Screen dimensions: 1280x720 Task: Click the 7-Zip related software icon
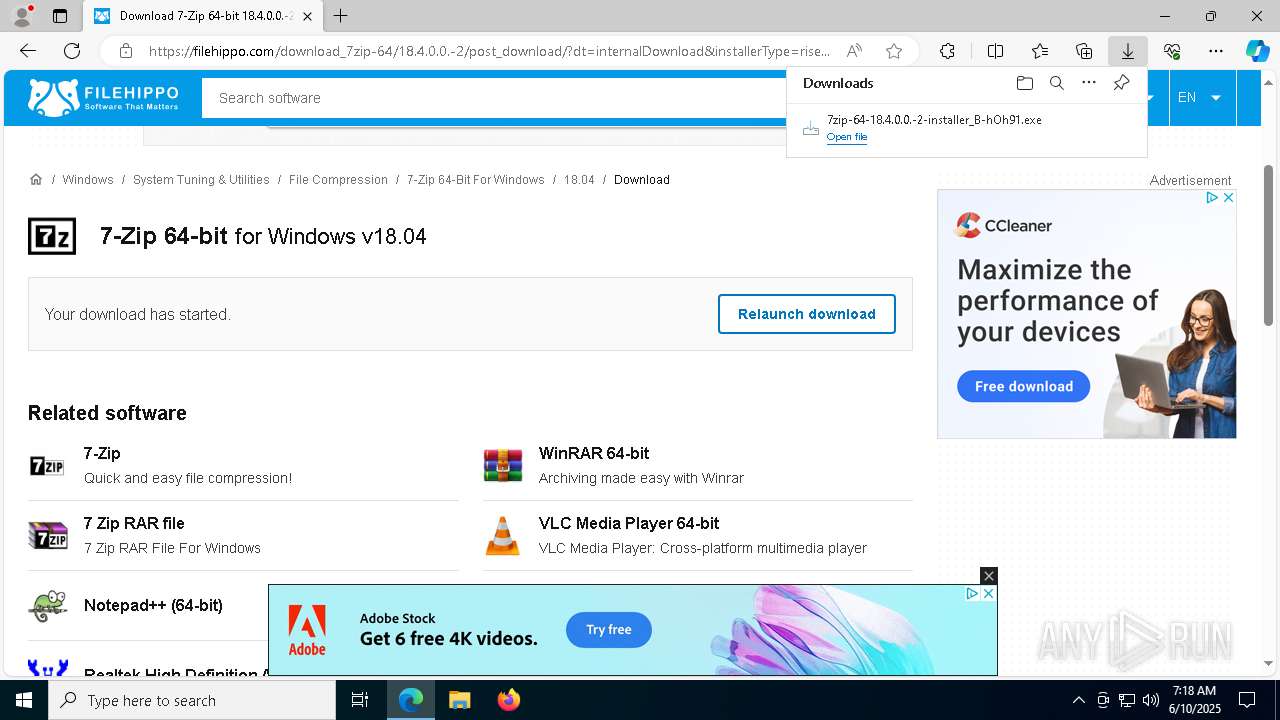tap(47, 466)
